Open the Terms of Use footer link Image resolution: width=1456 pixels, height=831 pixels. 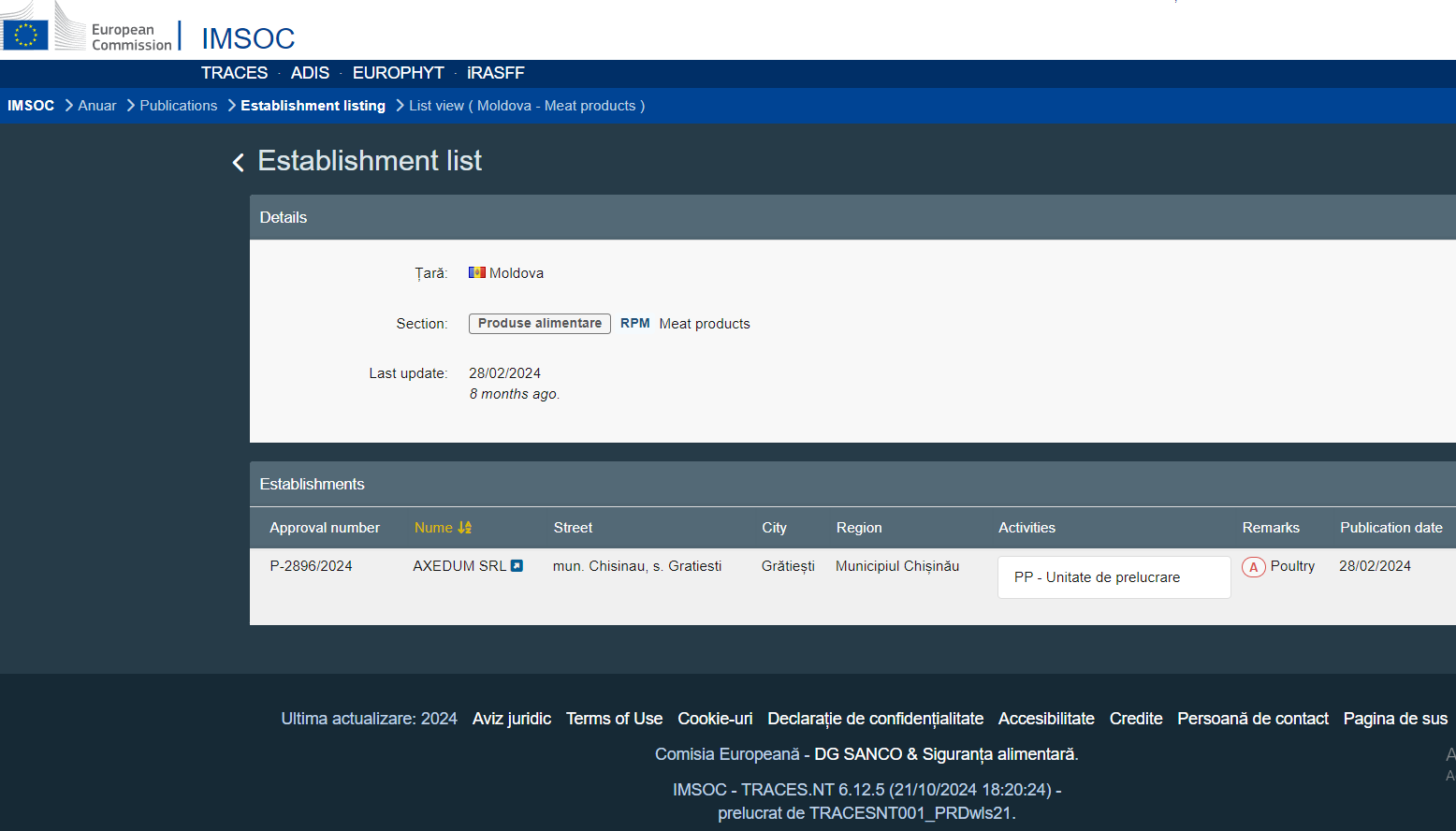614,719
